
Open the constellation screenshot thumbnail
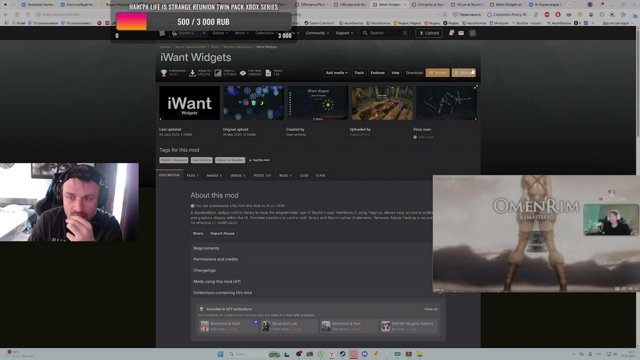point(446,103)
